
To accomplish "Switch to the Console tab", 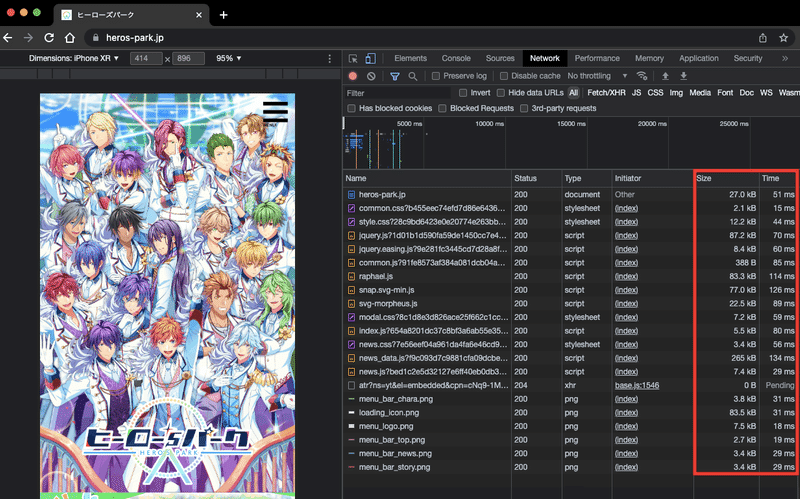I will pos(456,58).
